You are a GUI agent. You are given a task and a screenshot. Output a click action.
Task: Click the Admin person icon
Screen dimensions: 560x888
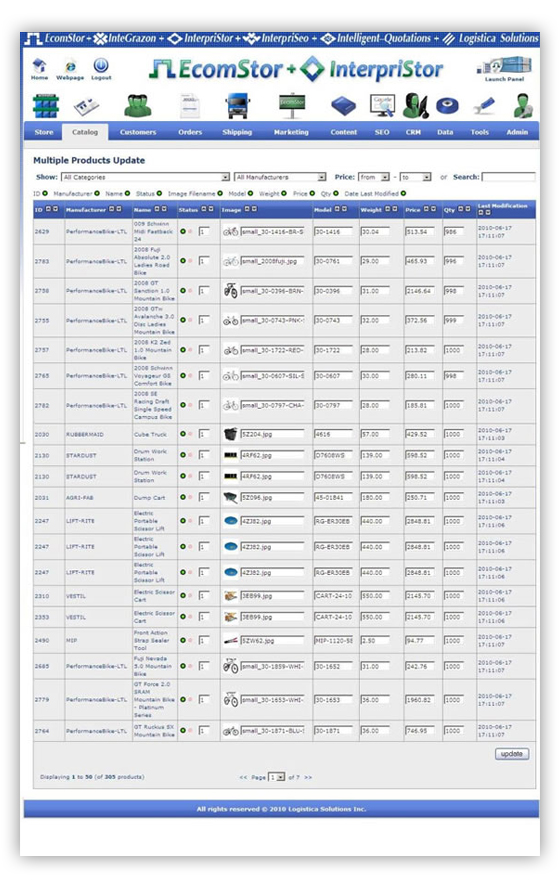tap(521, 106)
